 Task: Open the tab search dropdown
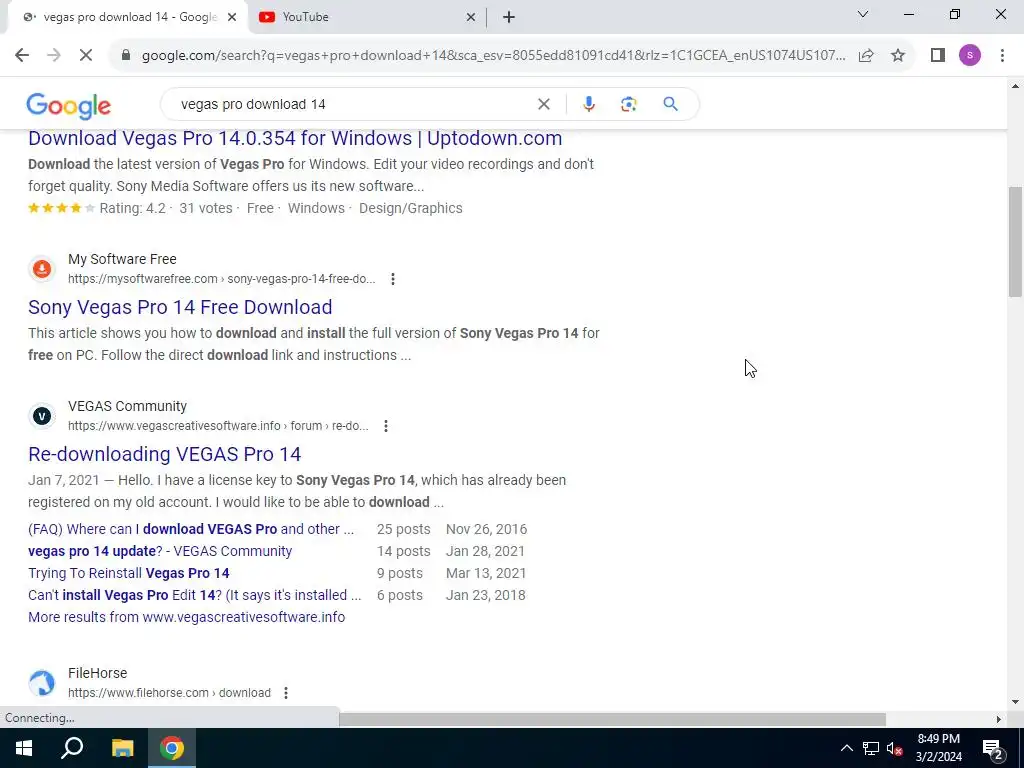pyautogui.click(x=863, y=14)
